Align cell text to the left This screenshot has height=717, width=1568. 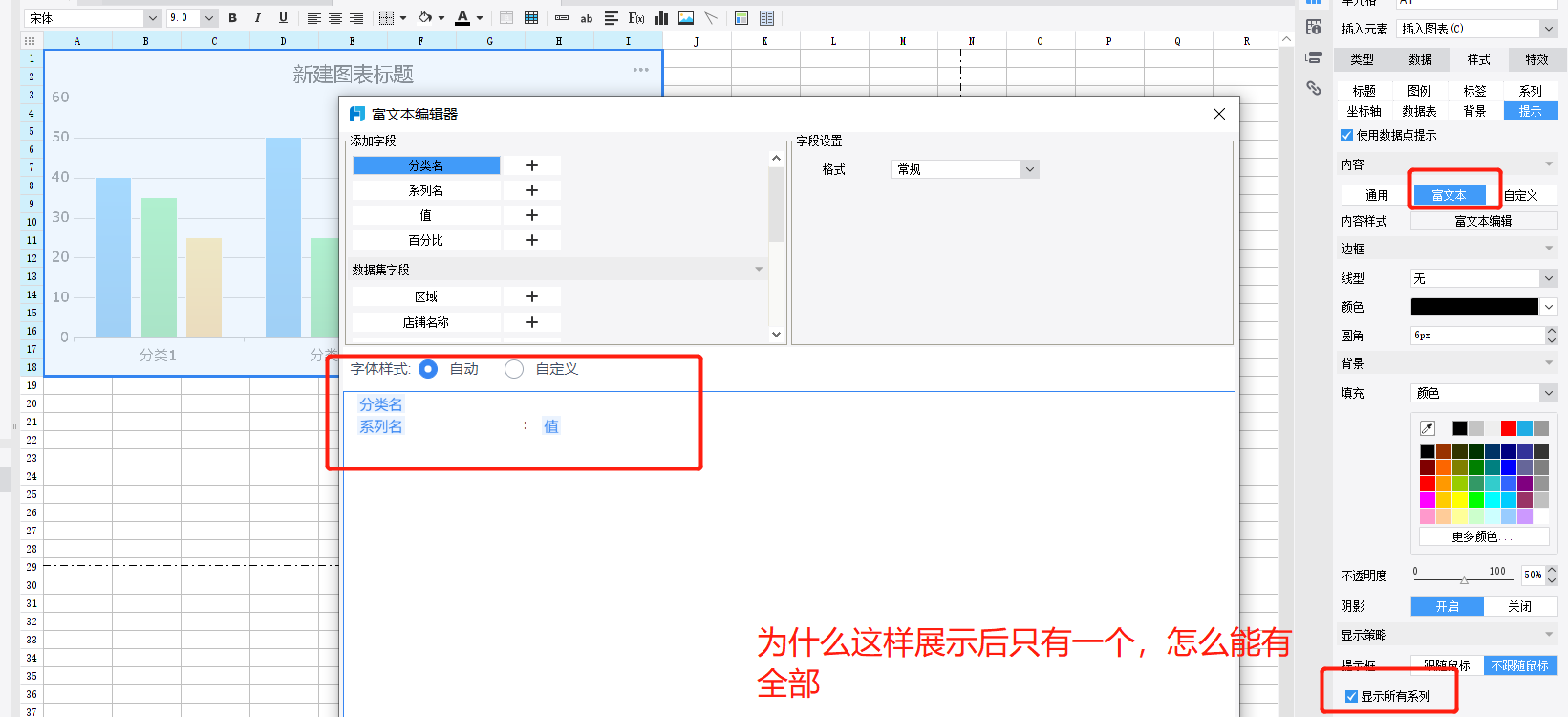coord(313,18)
